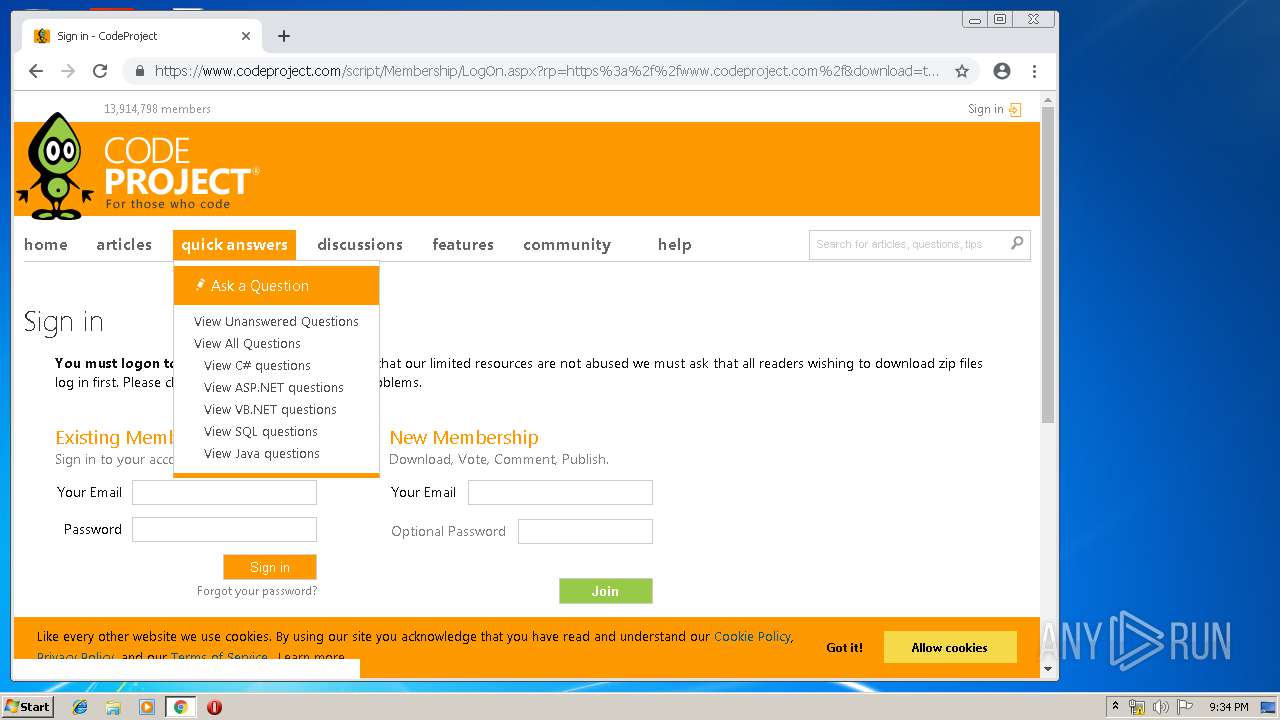1280x720 pixels.
Task: Click the scrollbar up arrow
Action: click(1048, 100)
